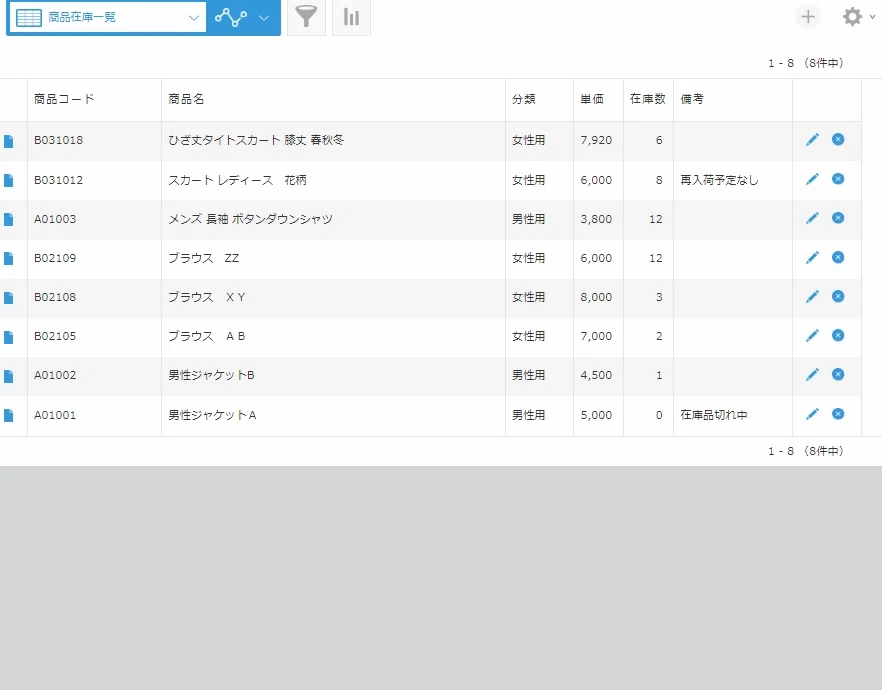Open record details for B031018
Viewport: 882px width, 690px height.
click(8, 141)
